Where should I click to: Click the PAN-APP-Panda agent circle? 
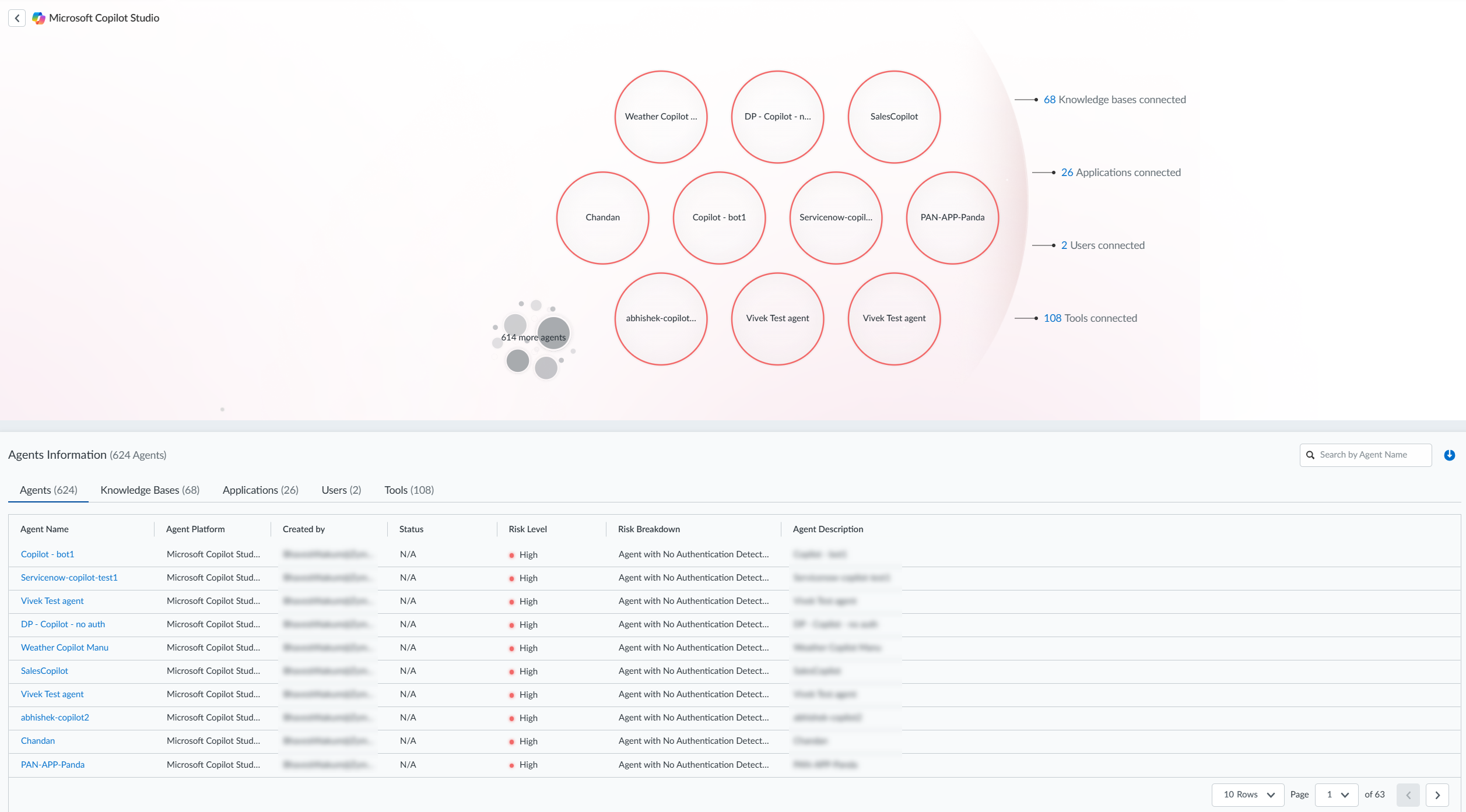point(952,217)
